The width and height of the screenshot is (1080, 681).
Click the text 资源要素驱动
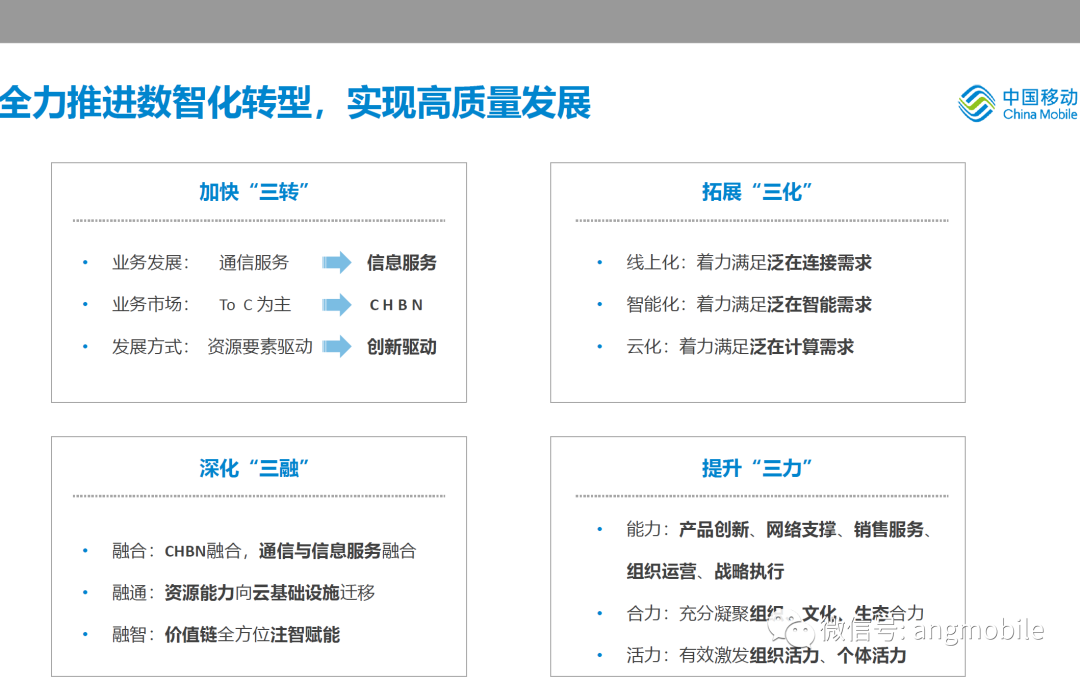tap(260, 346)
